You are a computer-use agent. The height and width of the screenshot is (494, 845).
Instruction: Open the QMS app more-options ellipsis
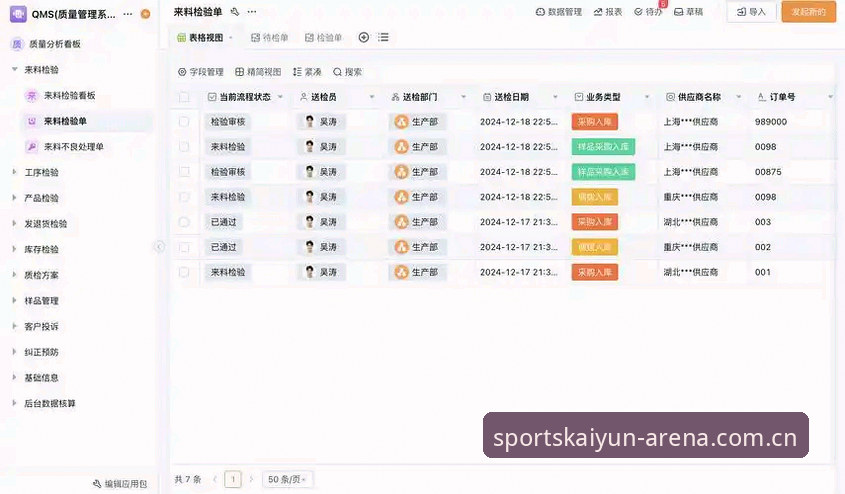[x=128, y=14]
